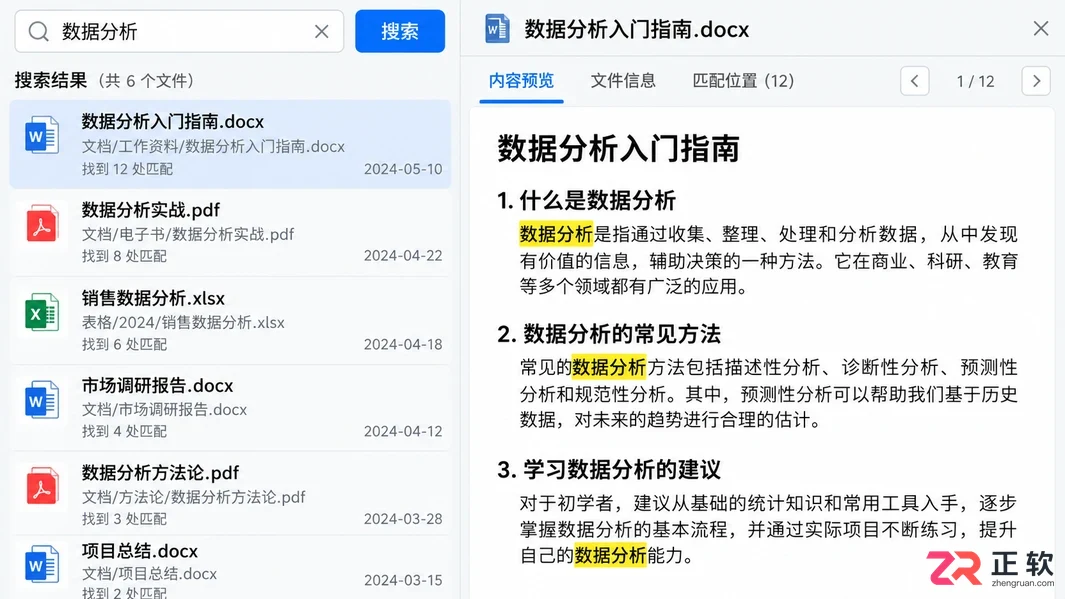Screen dimensions: 1065x599
Task: Click date 2024-04-18
Action: tap(403, 344)
